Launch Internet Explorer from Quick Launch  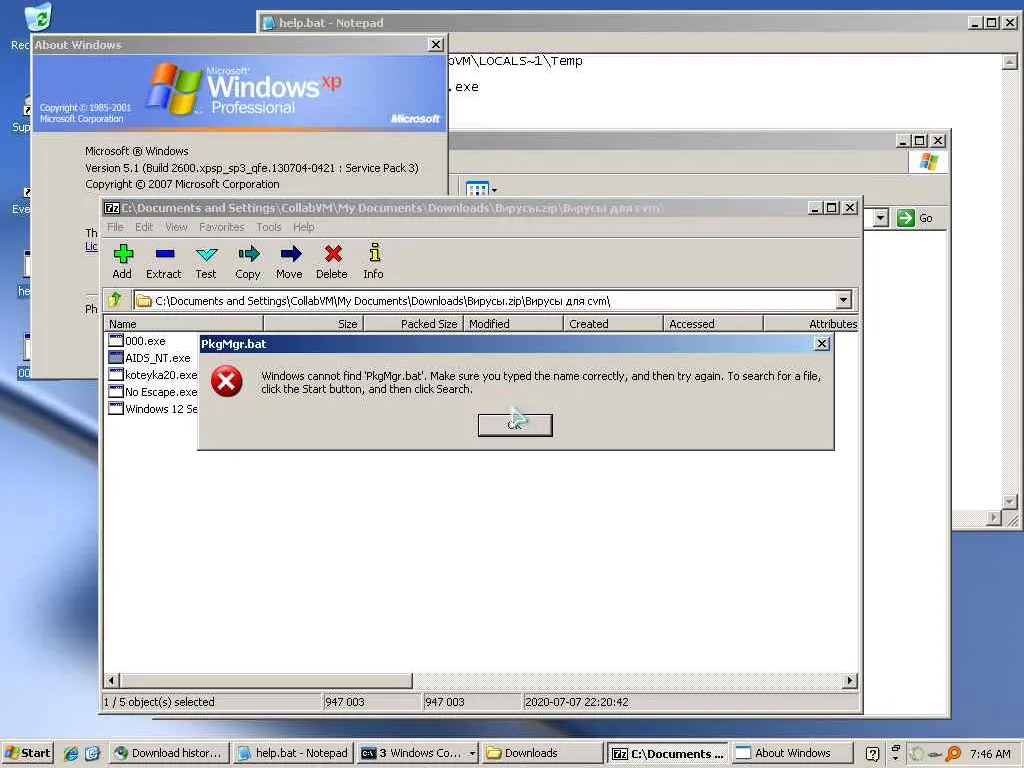click(x=71, y=754)
